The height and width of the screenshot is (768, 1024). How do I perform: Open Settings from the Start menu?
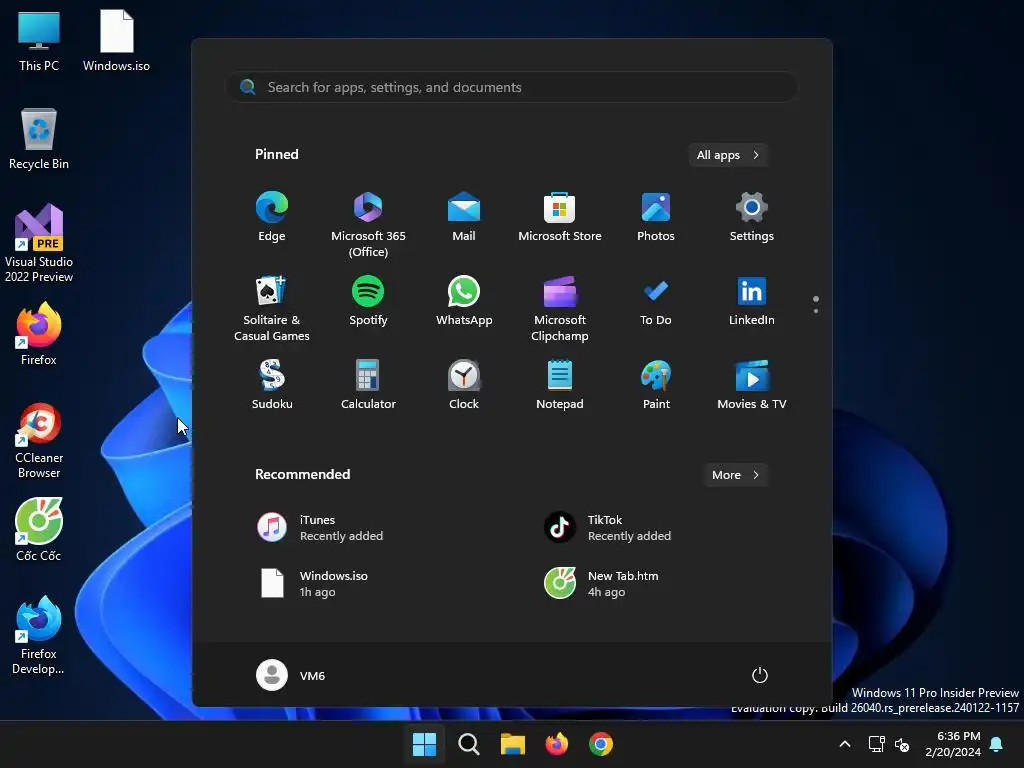coord(752,217)
